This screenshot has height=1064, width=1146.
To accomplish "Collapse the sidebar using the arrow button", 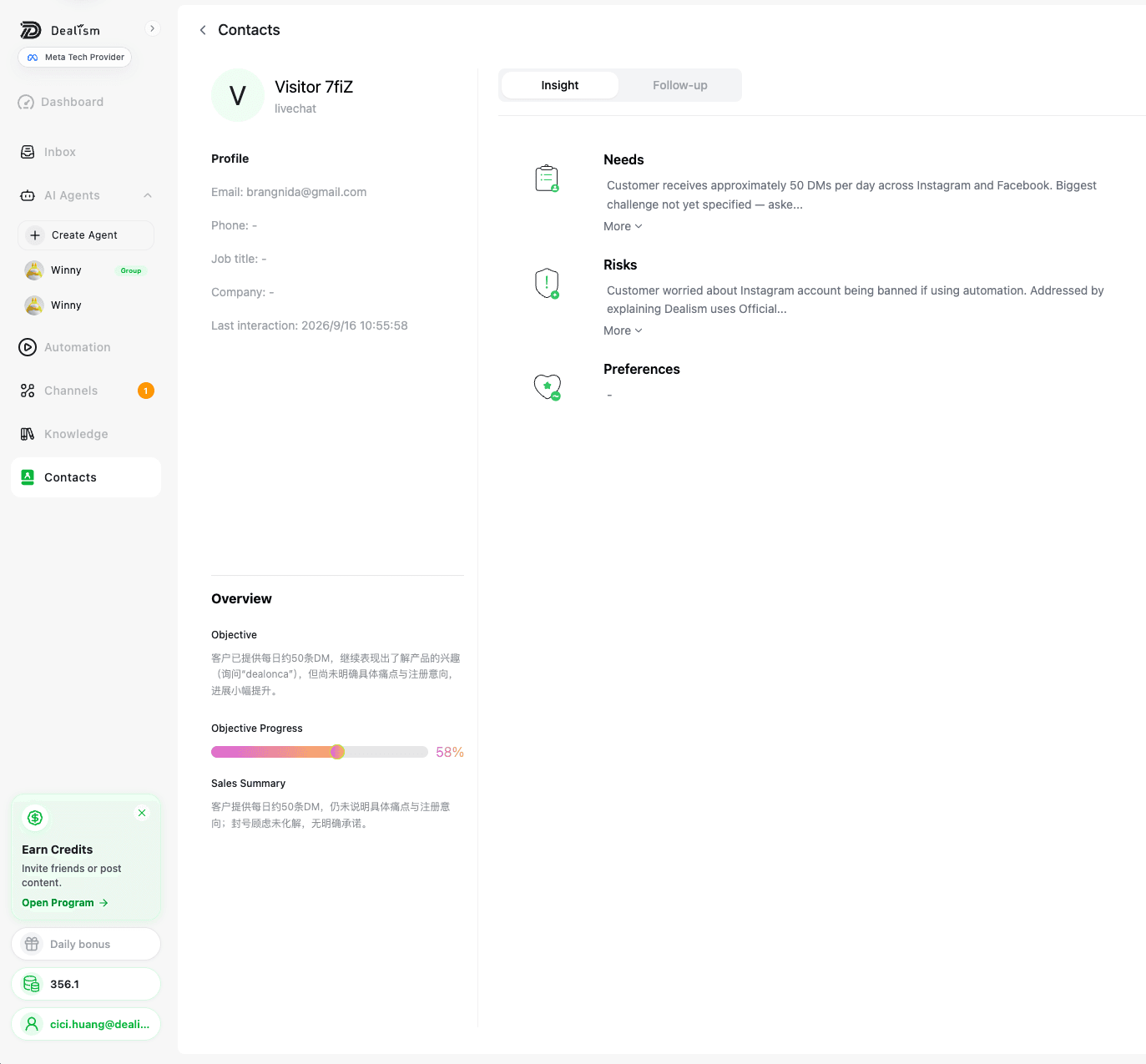I will pos(152,28).
